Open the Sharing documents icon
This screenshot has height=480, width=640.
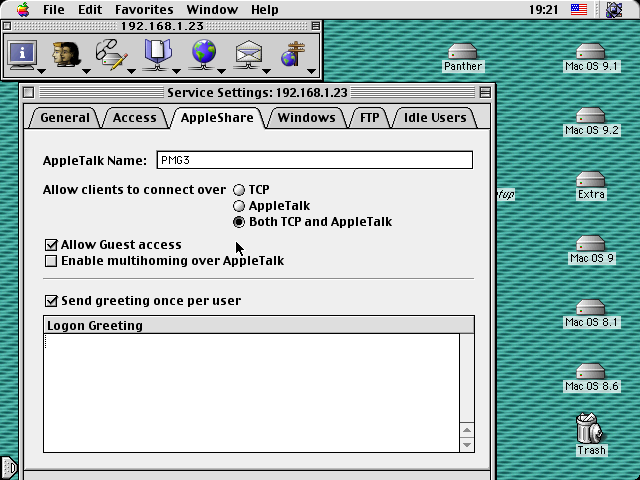coord(158,54)
